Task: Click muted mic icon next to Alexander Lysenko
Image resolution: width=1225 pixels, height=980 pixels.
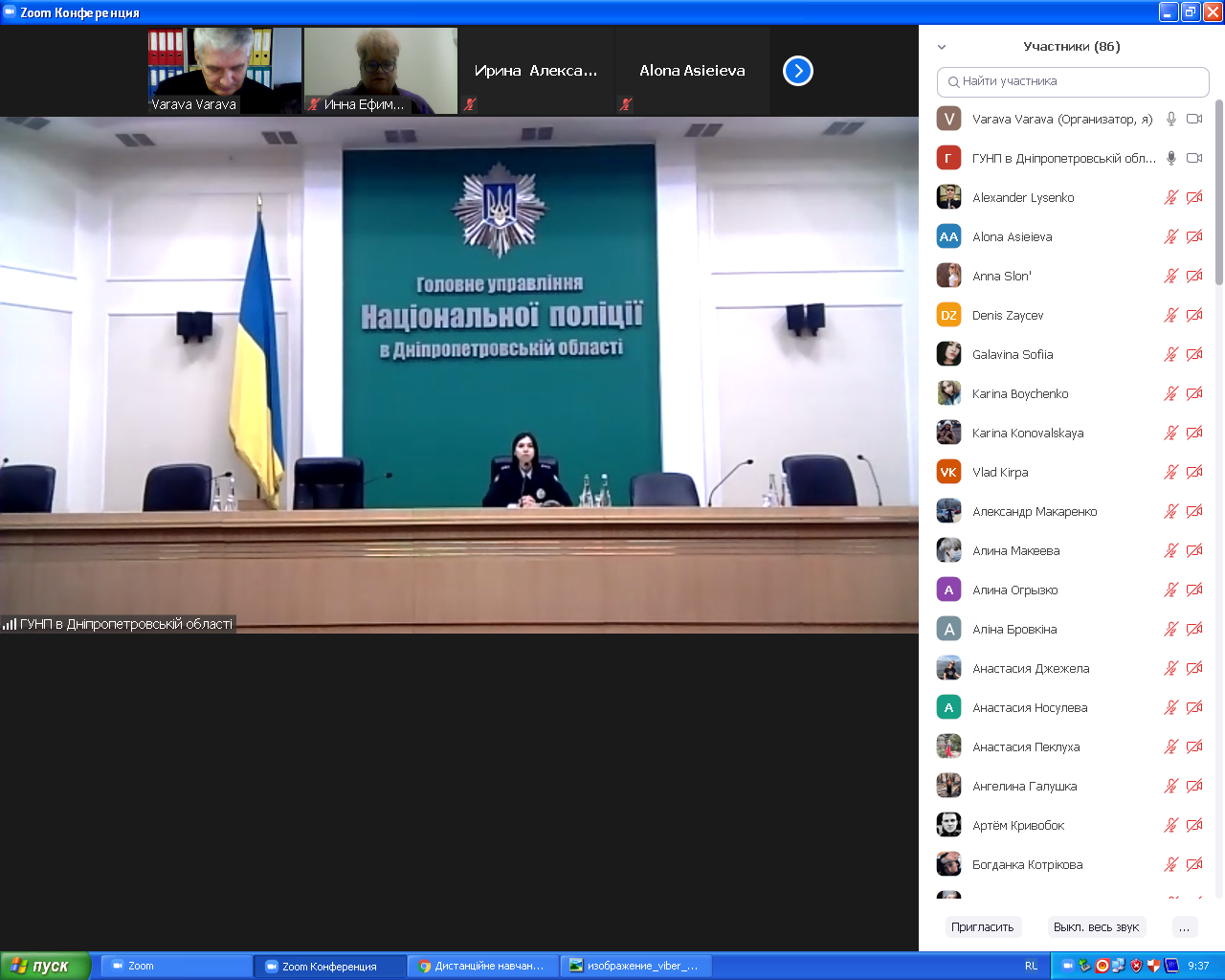Action: tap(1170, 197)
